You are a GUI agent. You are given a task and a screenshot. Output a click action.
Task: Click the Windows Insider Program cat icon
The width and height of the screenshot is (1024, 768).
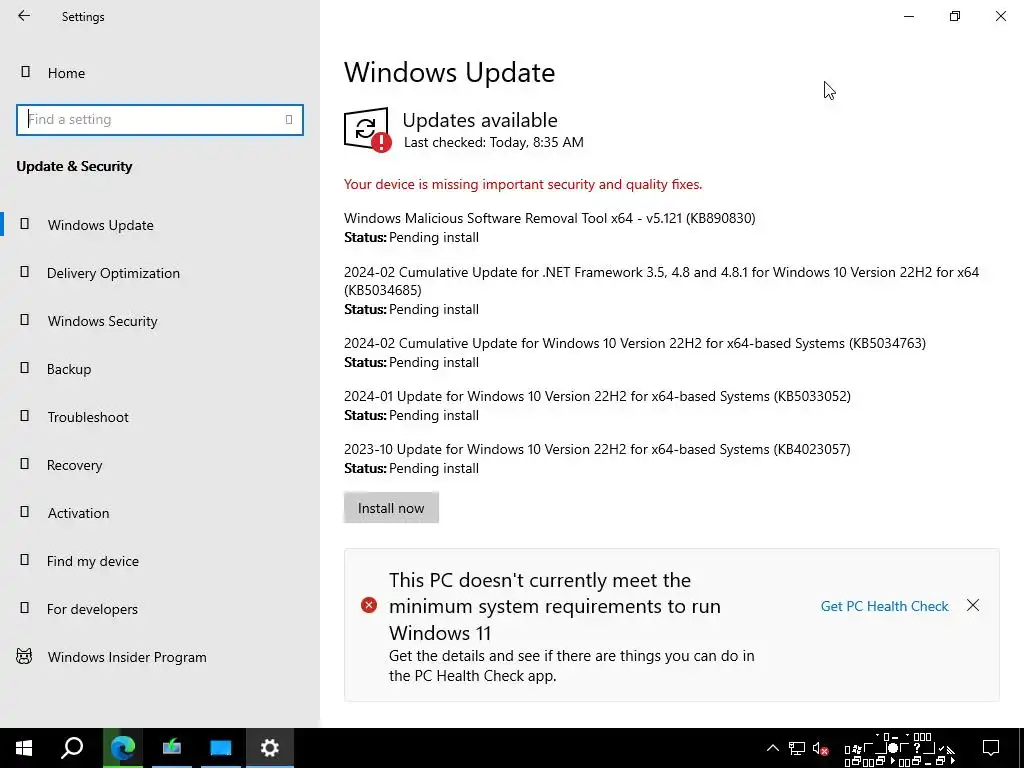coord(24,656)
